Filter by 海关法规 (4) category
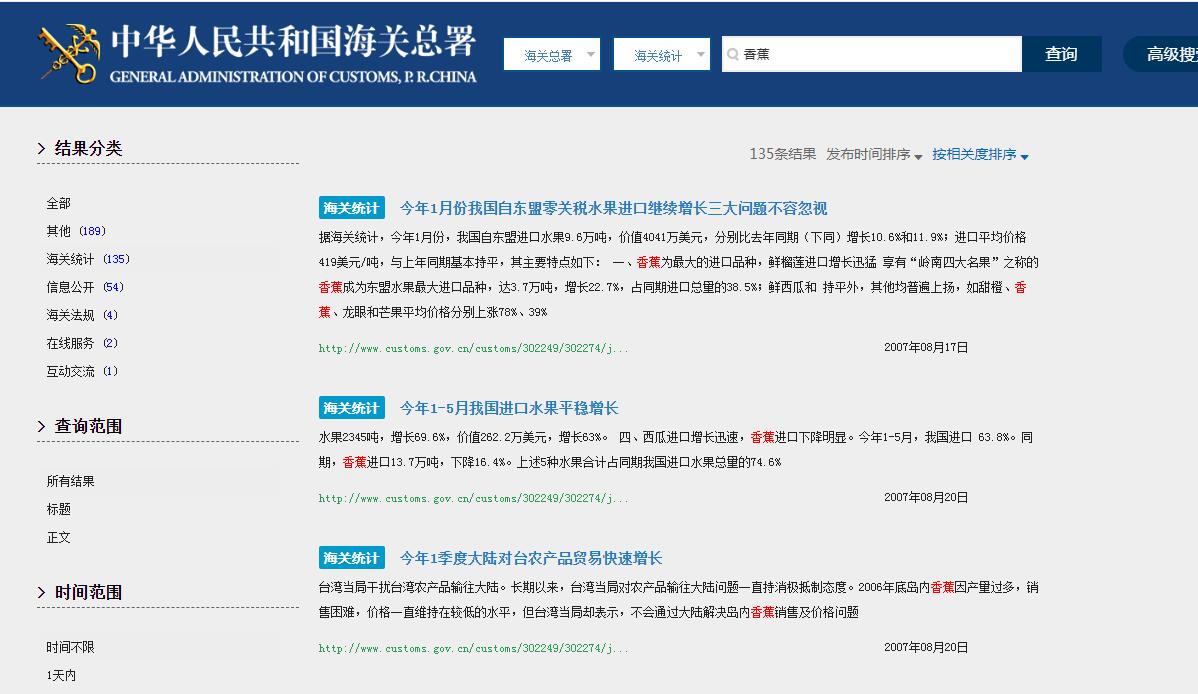This screenshot has width=1198, height=694. [82, 315]
